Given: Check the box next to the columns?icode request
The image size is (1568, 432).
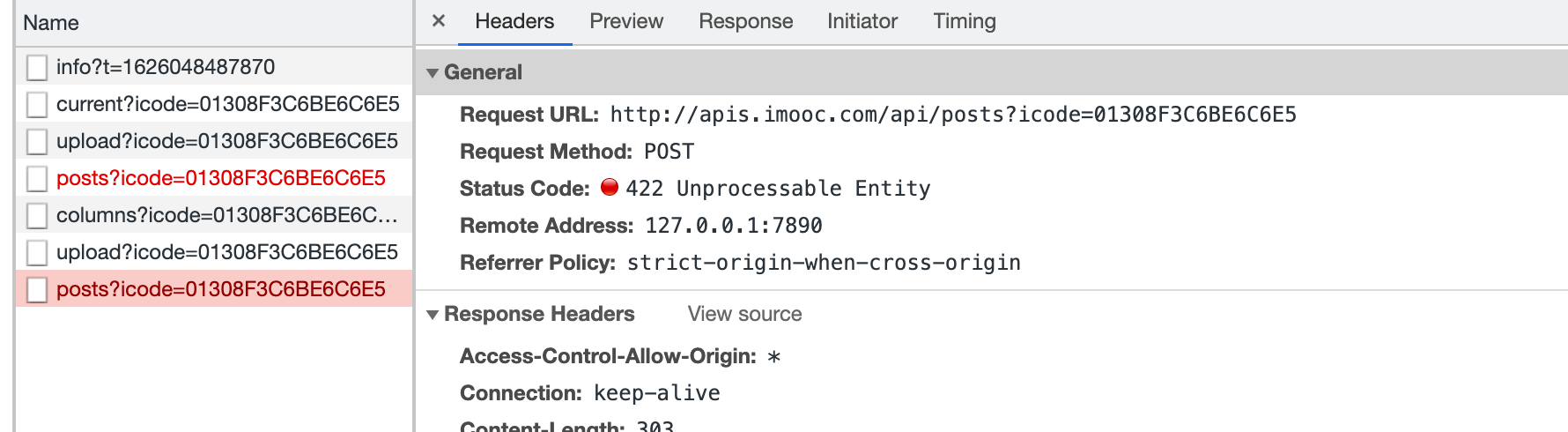Looking at the screenshot, I should point(37,216).
